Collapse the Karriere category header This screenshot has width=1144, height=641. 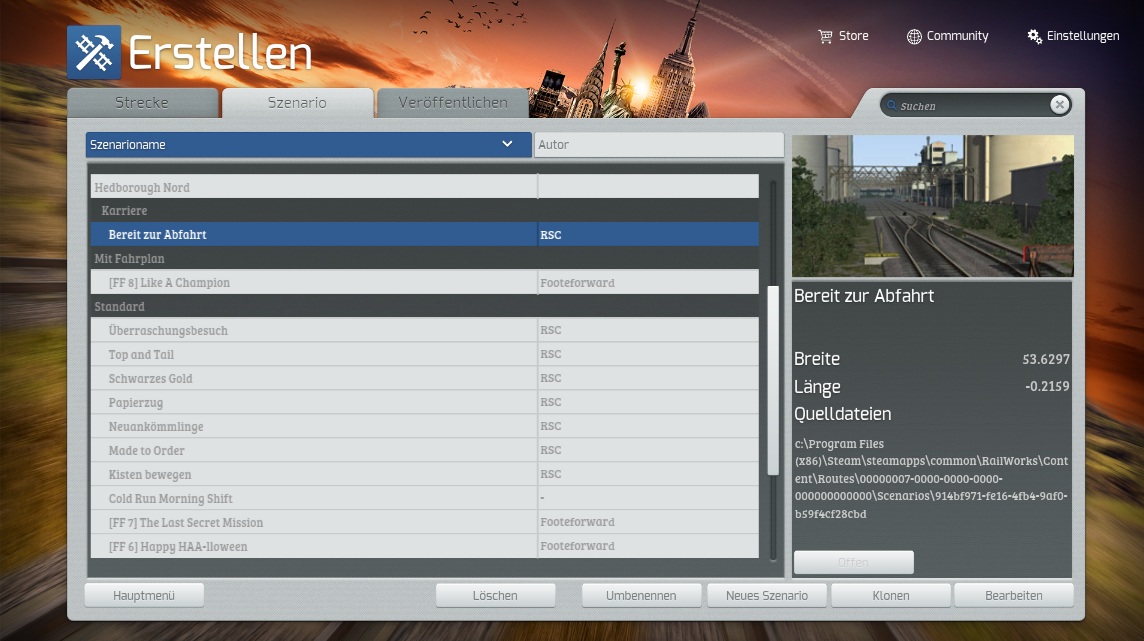pyautogui.click(x=124, y=211)
